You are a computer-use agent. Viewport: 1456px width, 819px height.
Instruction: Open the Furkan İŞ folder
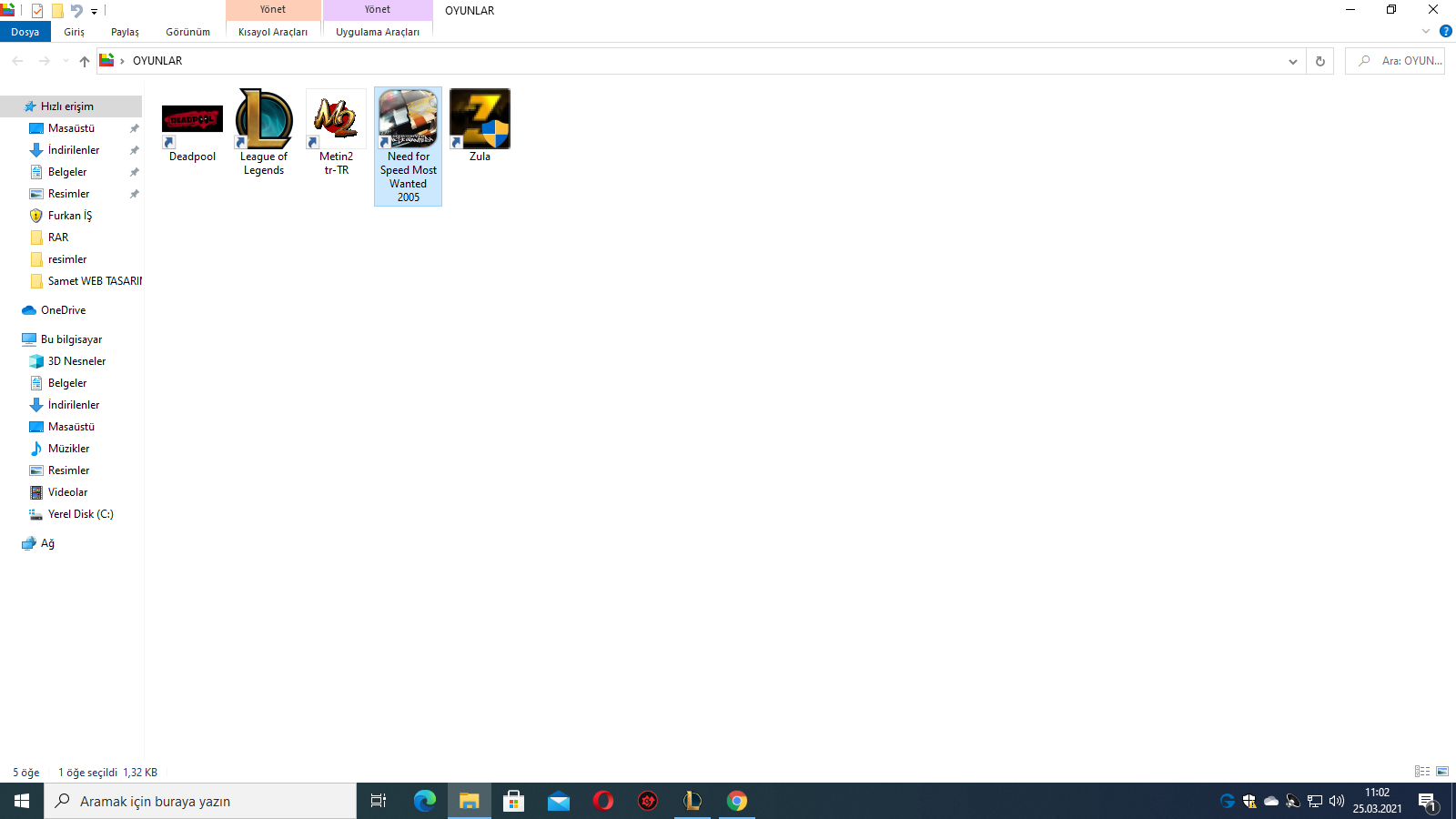point(71,216)
